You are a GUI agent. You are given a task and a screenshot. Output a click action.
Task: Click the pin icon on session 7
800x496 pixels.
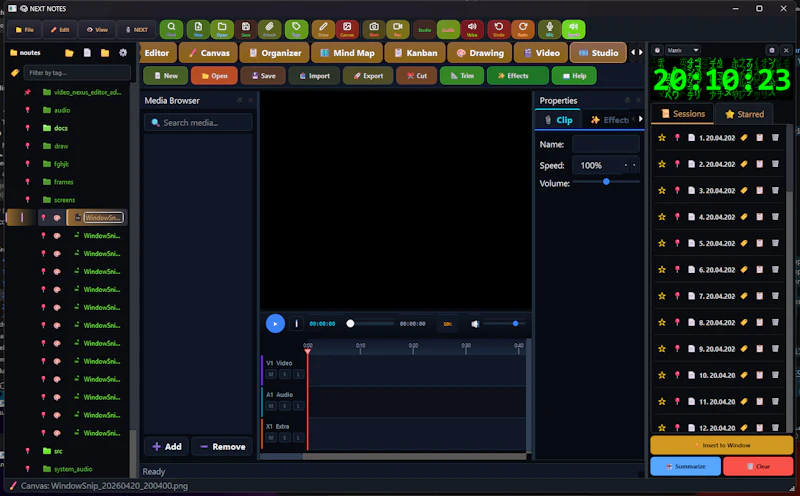click(x=677, y=296)
